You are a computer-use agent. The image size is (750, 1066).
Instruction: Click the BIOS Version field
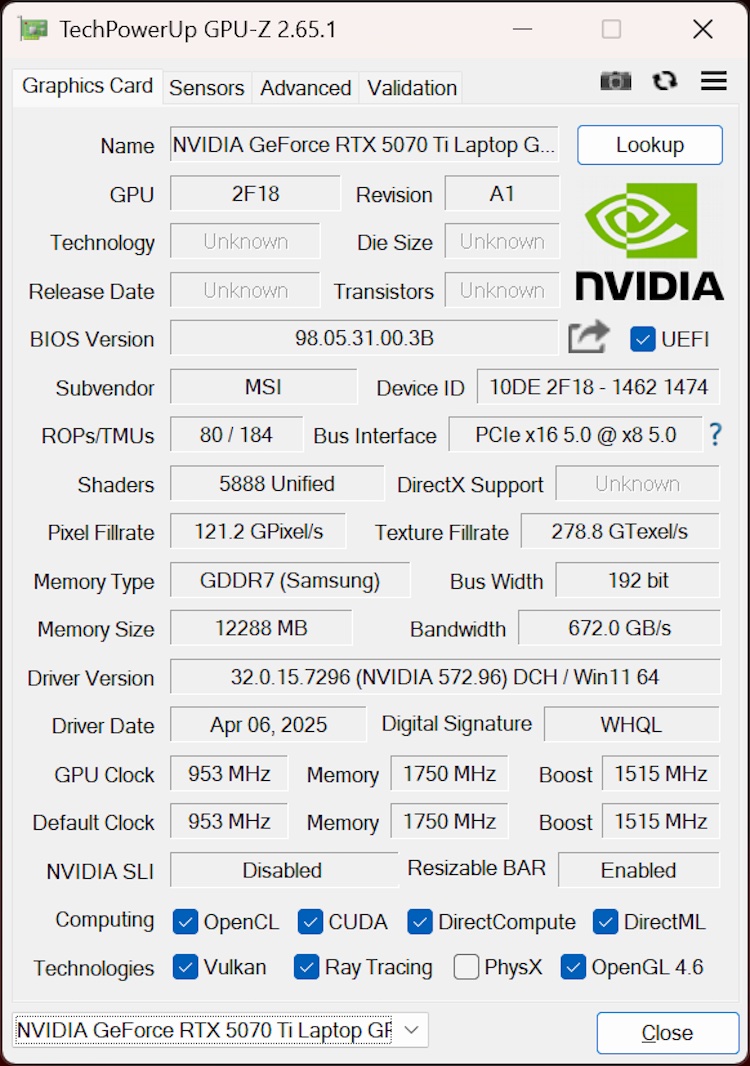tap(364, 338)
